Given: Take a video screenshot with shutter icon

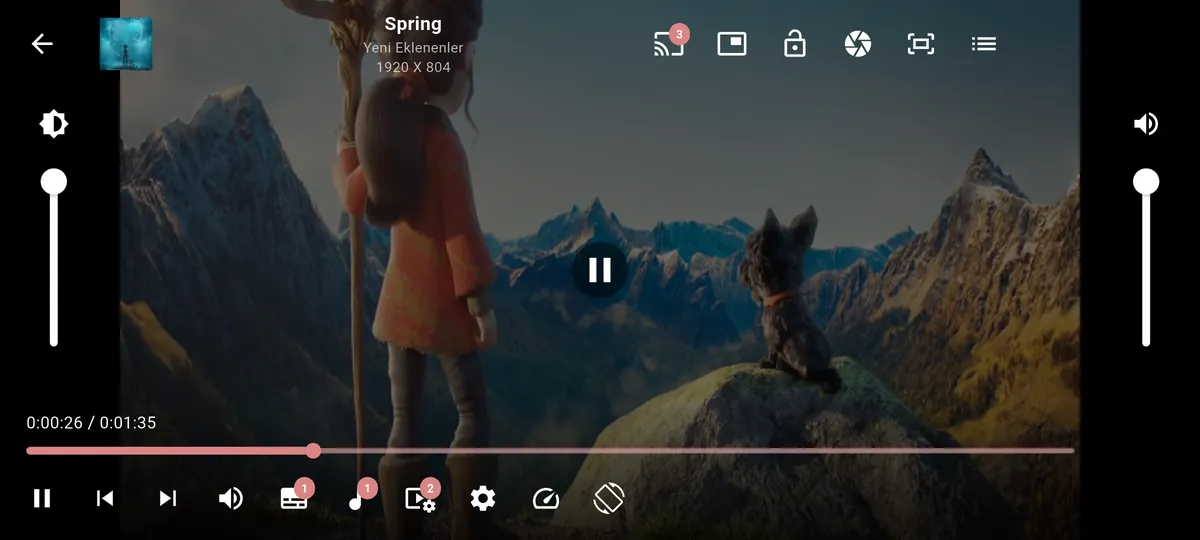Looking at the screenshot, I should click(858, 44).
